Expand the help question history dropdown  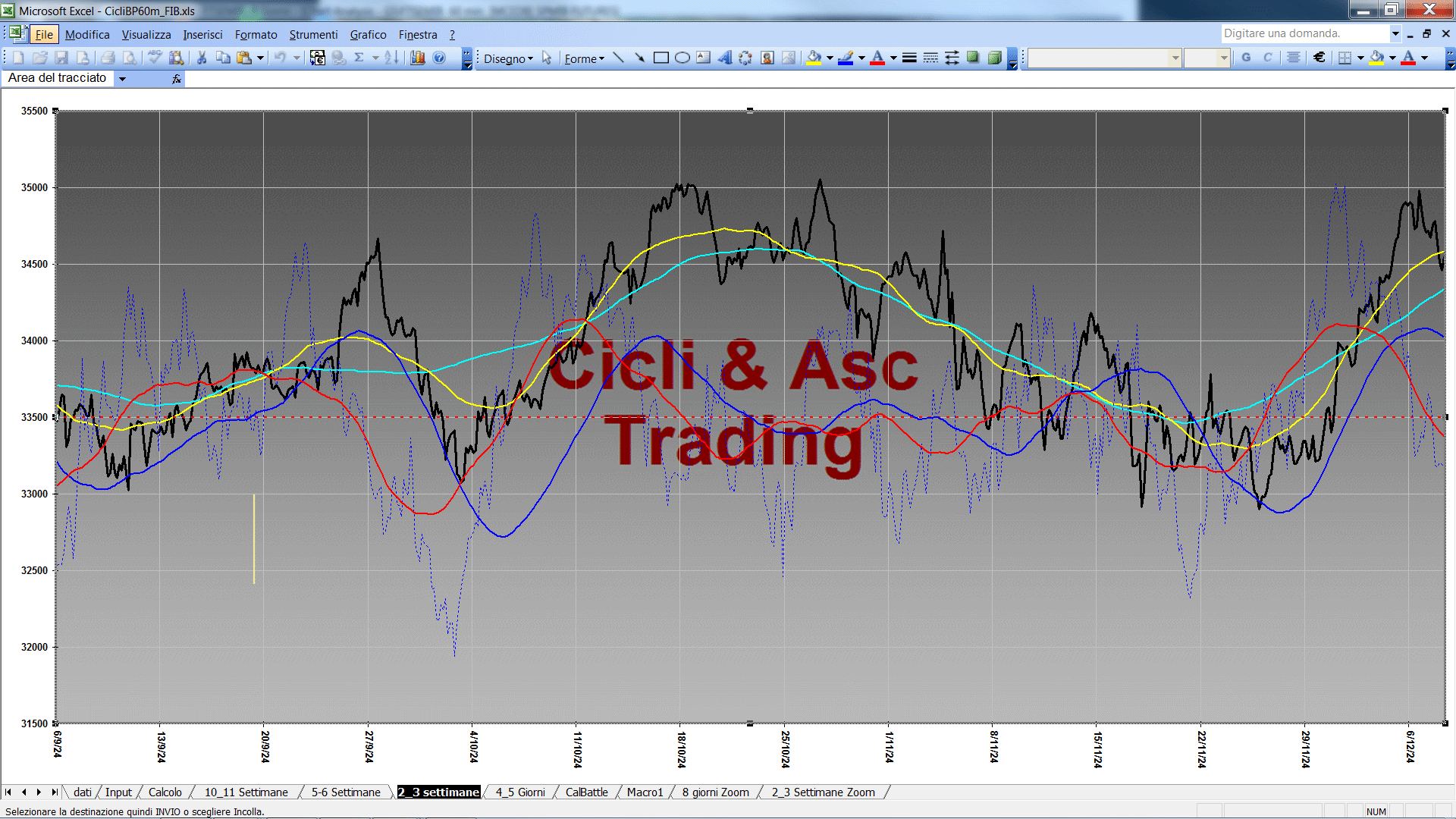point(1395,33)
